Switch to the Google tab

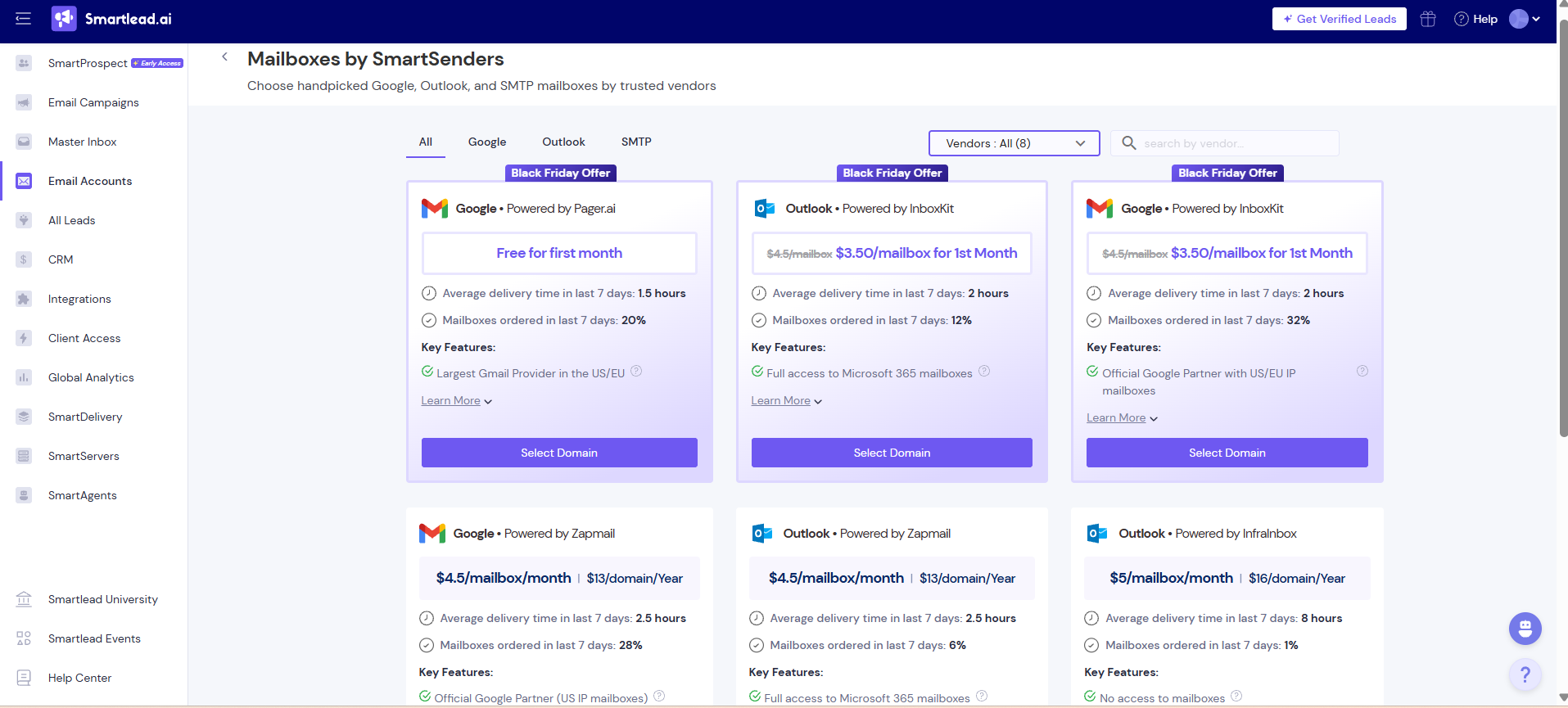pos(487,142)
